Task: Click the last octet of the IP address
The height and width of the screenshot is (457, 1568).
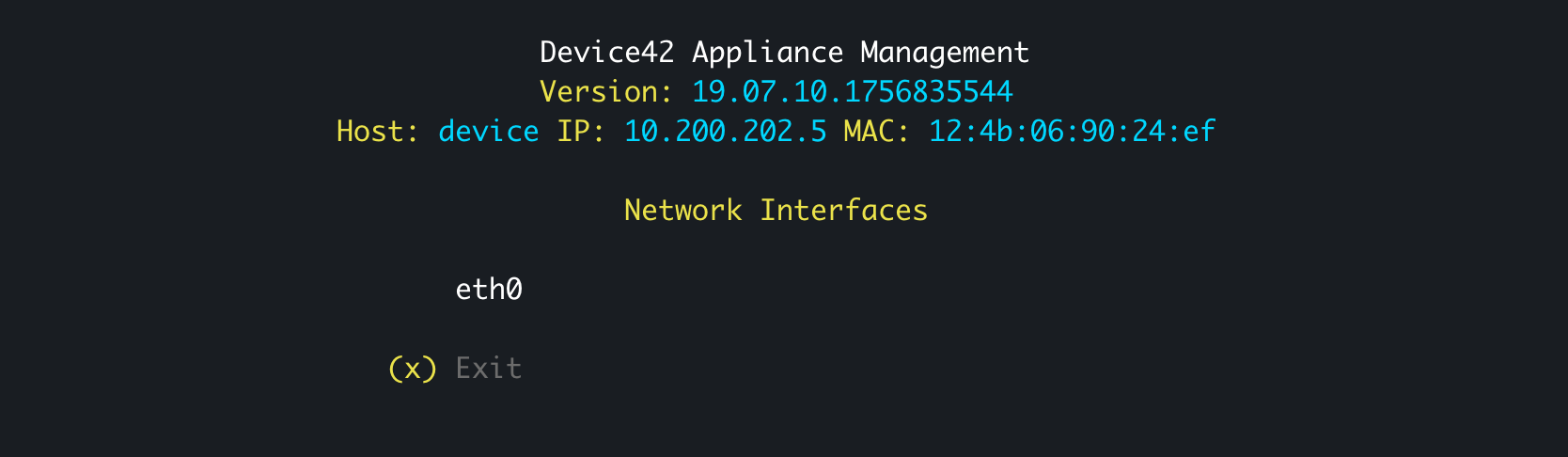Action: (818, 132)
